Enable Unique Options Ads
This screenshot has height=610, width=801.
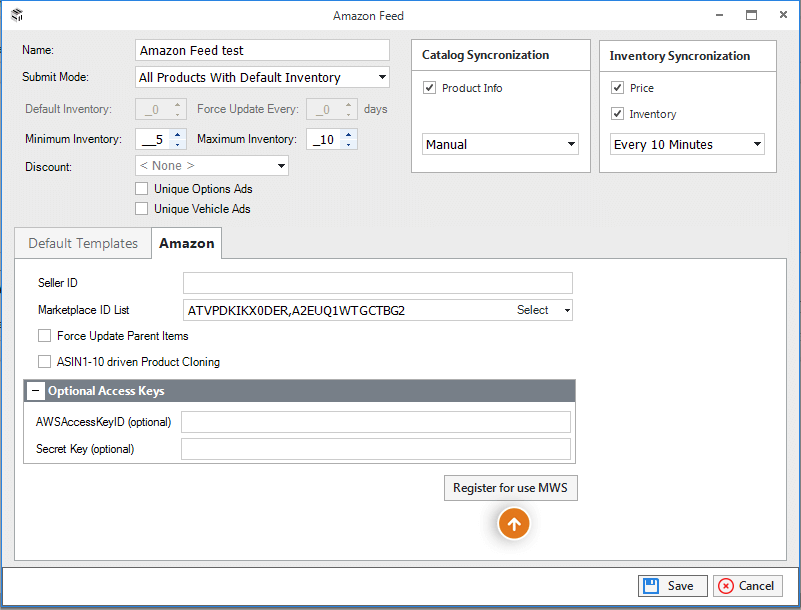(x=142, y=189)
